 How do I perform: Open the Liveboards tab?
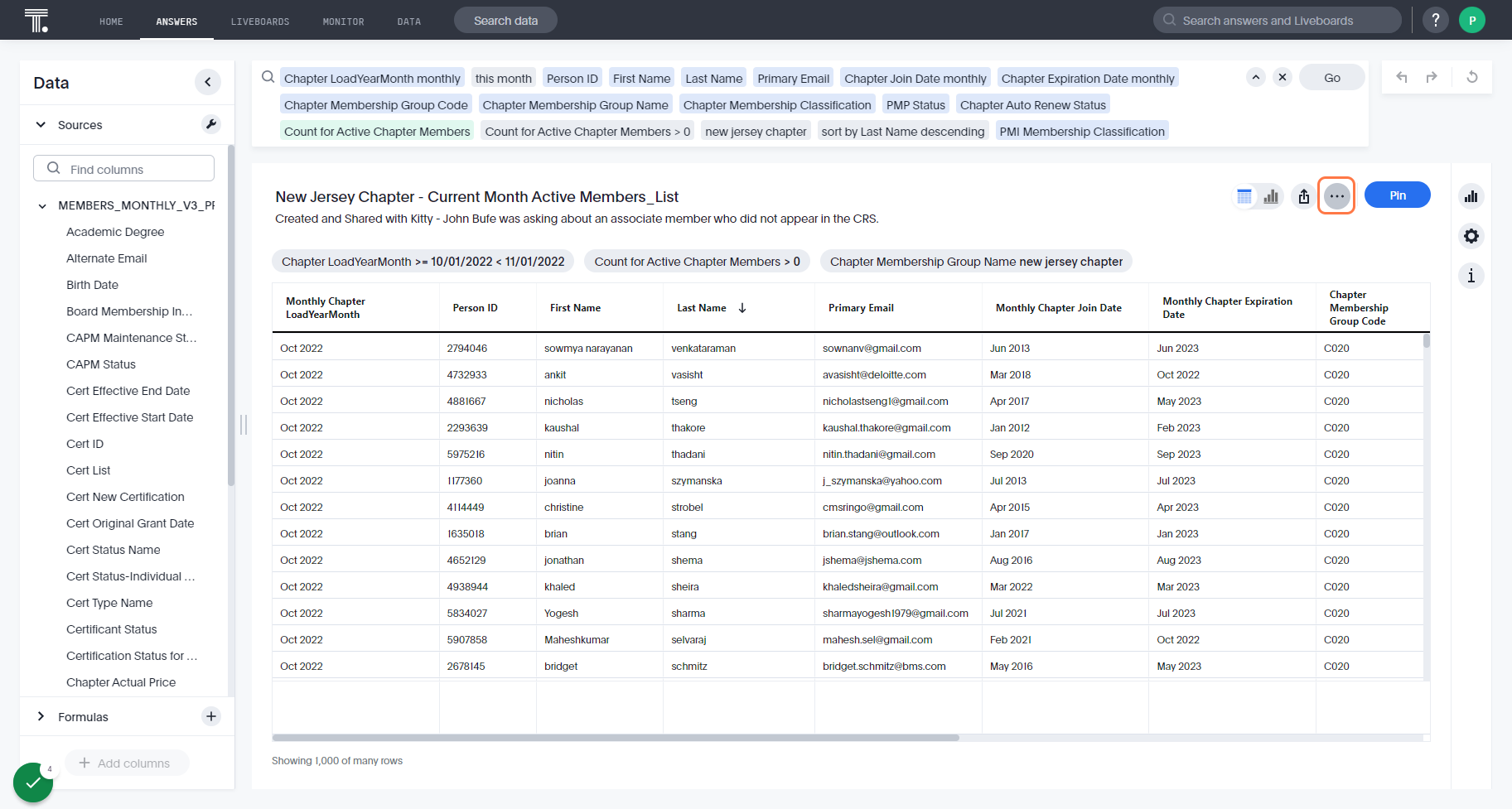click(260, 22)
